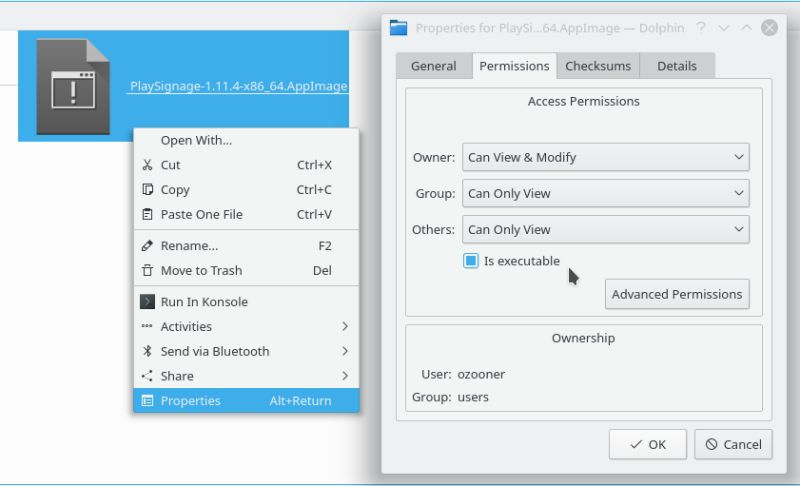This screenshot has width=800, height=486.
Task: Switch to the General tab
Action: pyautogui.click(x=434, y=66)
